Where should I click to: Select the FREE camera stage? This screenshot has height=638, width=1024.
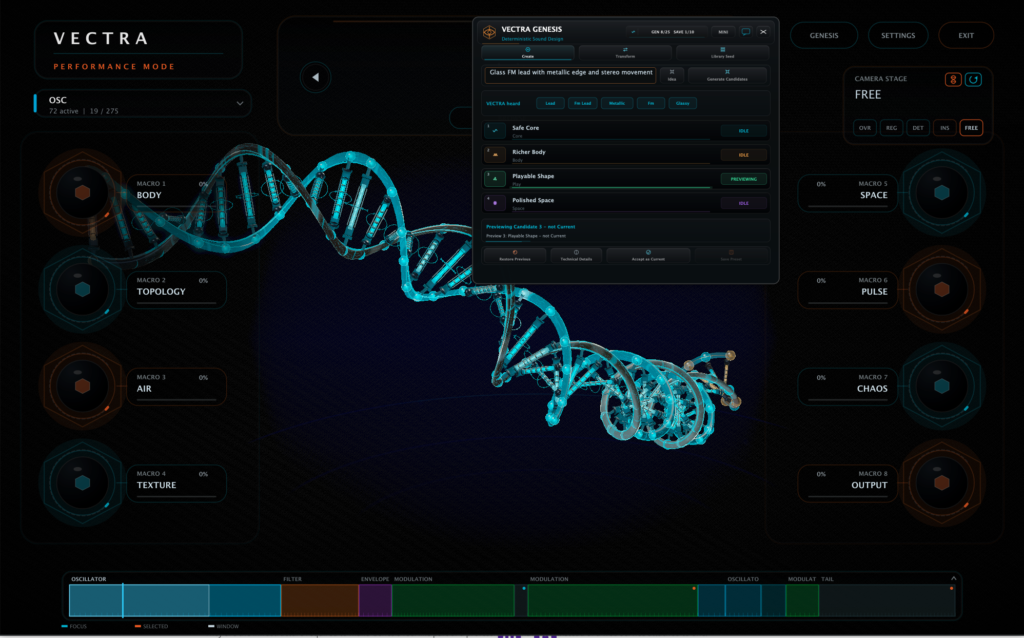tap(971, 128)
